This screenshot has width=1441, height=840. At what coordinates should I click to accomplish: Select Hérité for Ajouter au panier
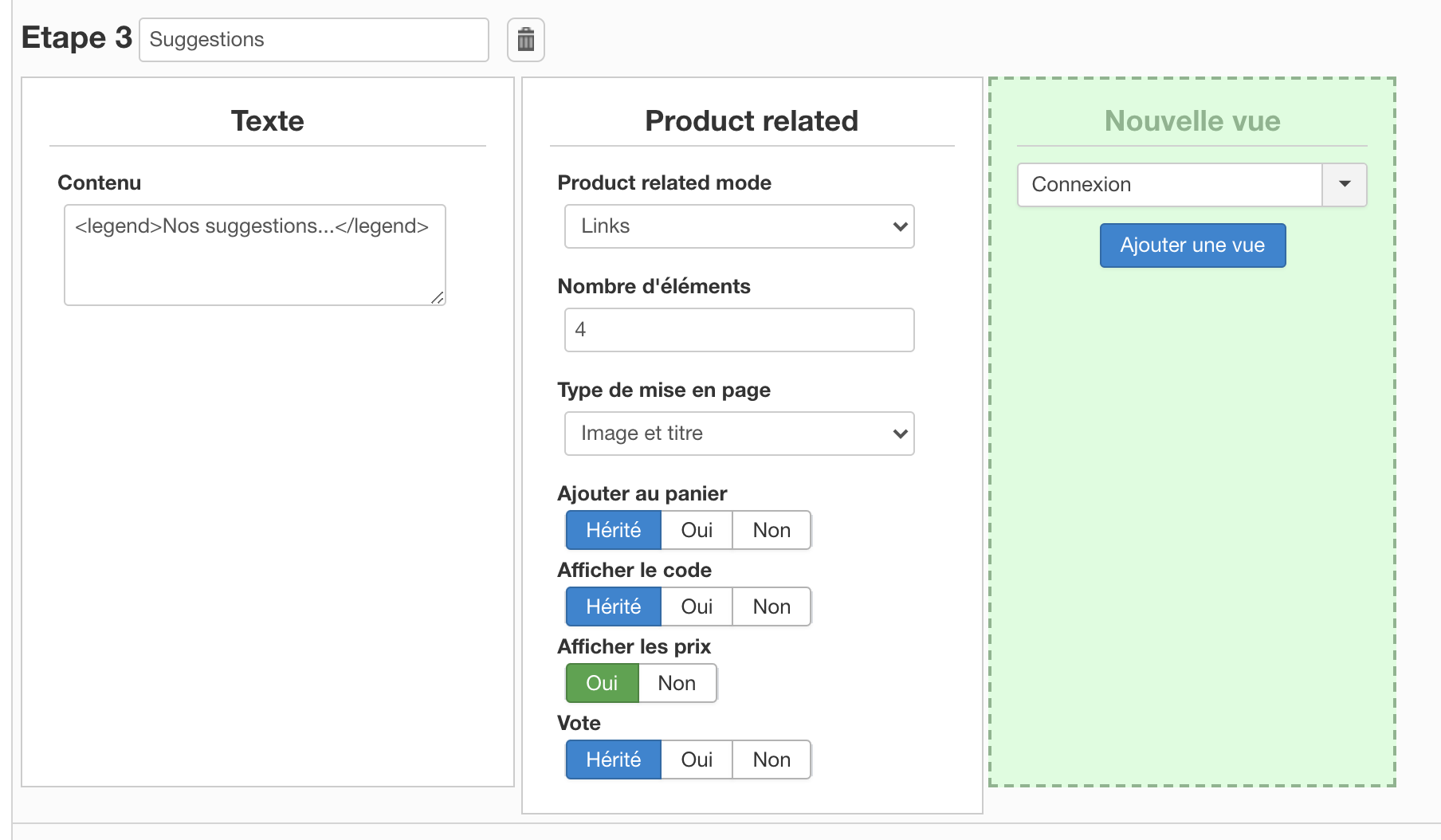click(613, 531)
